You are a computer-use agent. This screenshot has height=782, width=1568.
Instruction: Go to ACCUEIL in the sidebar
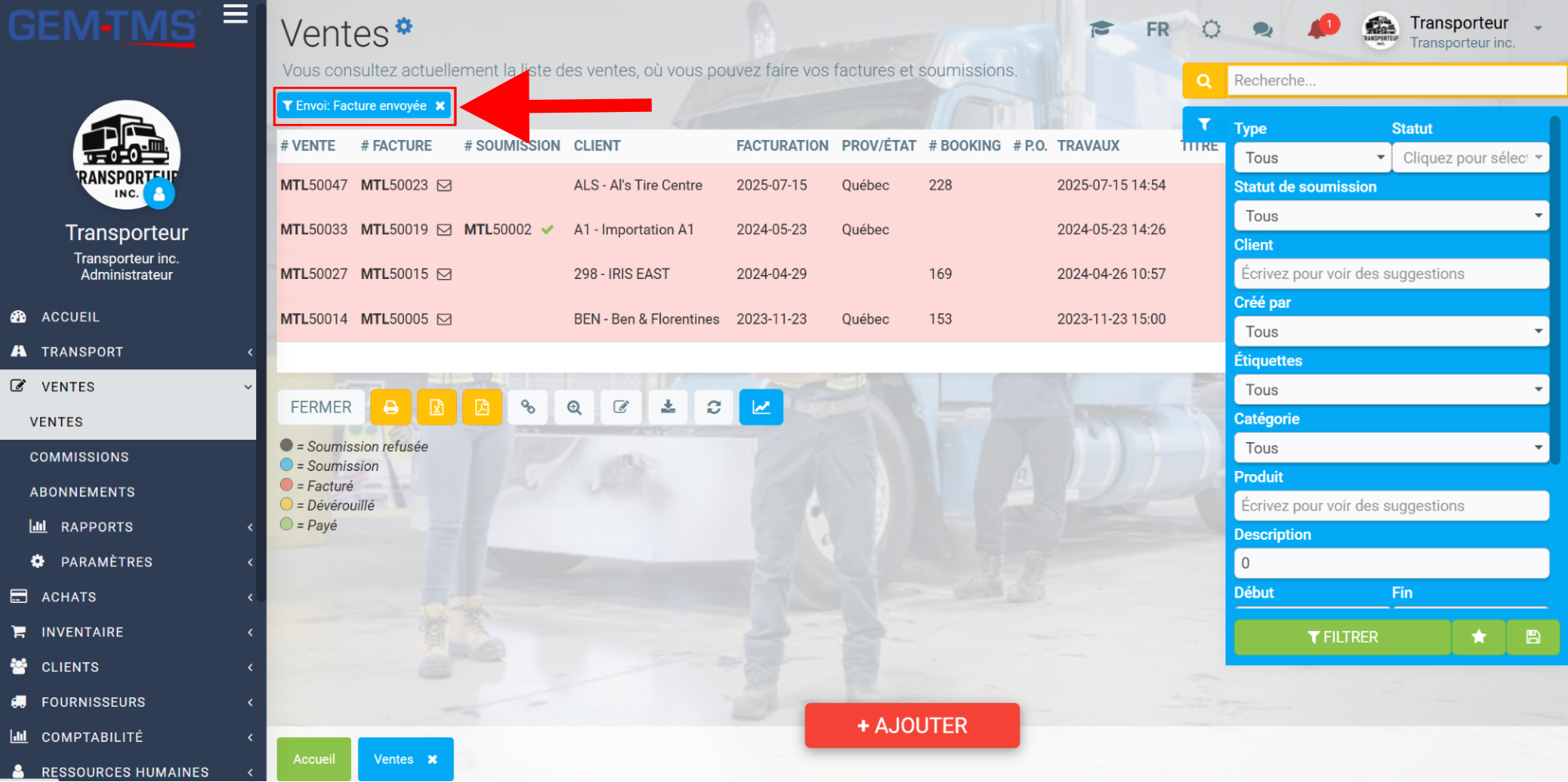coord(128,317)
